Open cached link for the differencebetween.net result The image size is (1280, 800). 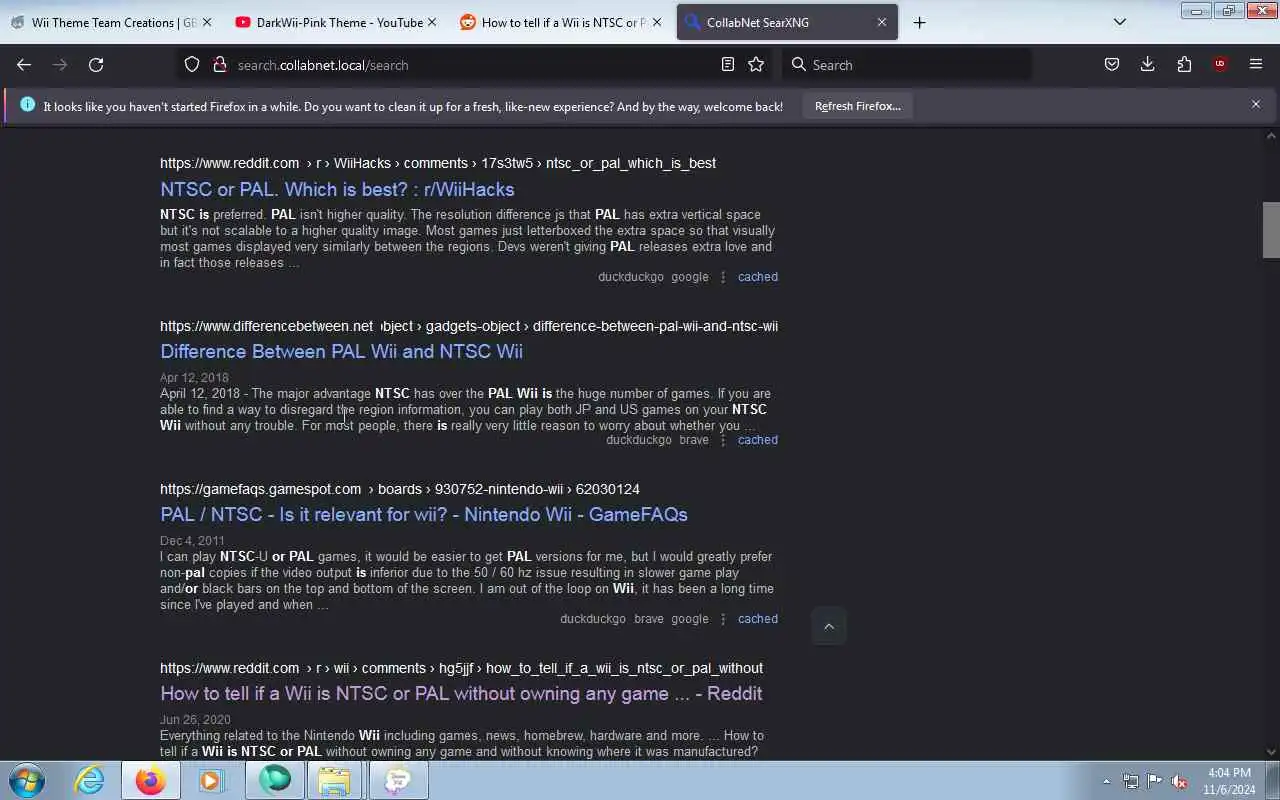pos(758,440)
